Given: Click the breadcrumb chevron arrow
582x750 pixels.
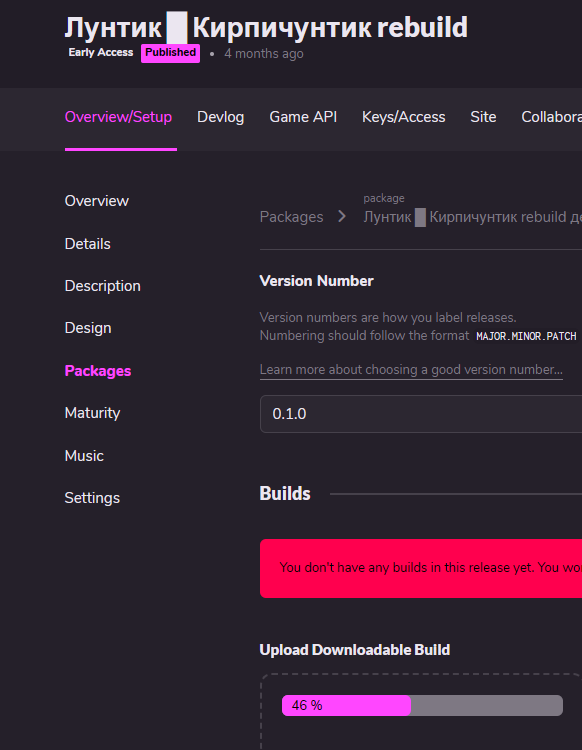Looking at the screenshot, I should point(342,216).
